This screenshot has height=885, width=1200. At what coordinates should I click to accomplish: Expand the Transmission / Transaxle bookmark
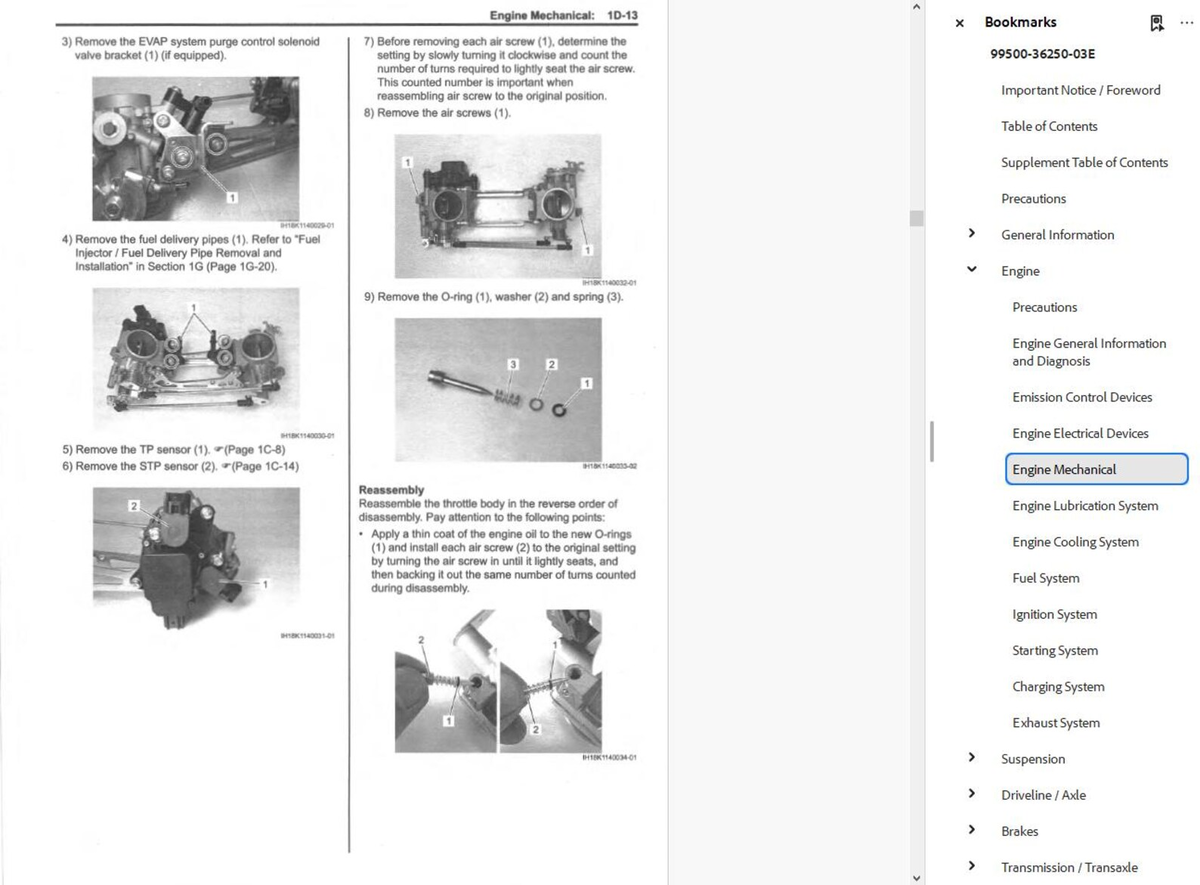coord(971,866)
